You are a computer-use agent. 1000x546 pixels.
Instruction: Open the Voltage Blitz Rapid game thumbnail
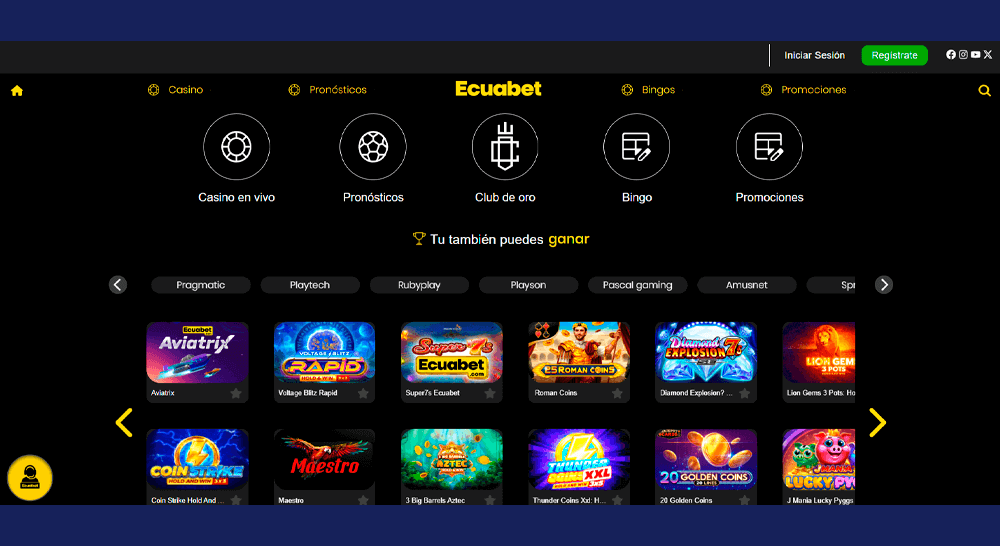[325, 353]
